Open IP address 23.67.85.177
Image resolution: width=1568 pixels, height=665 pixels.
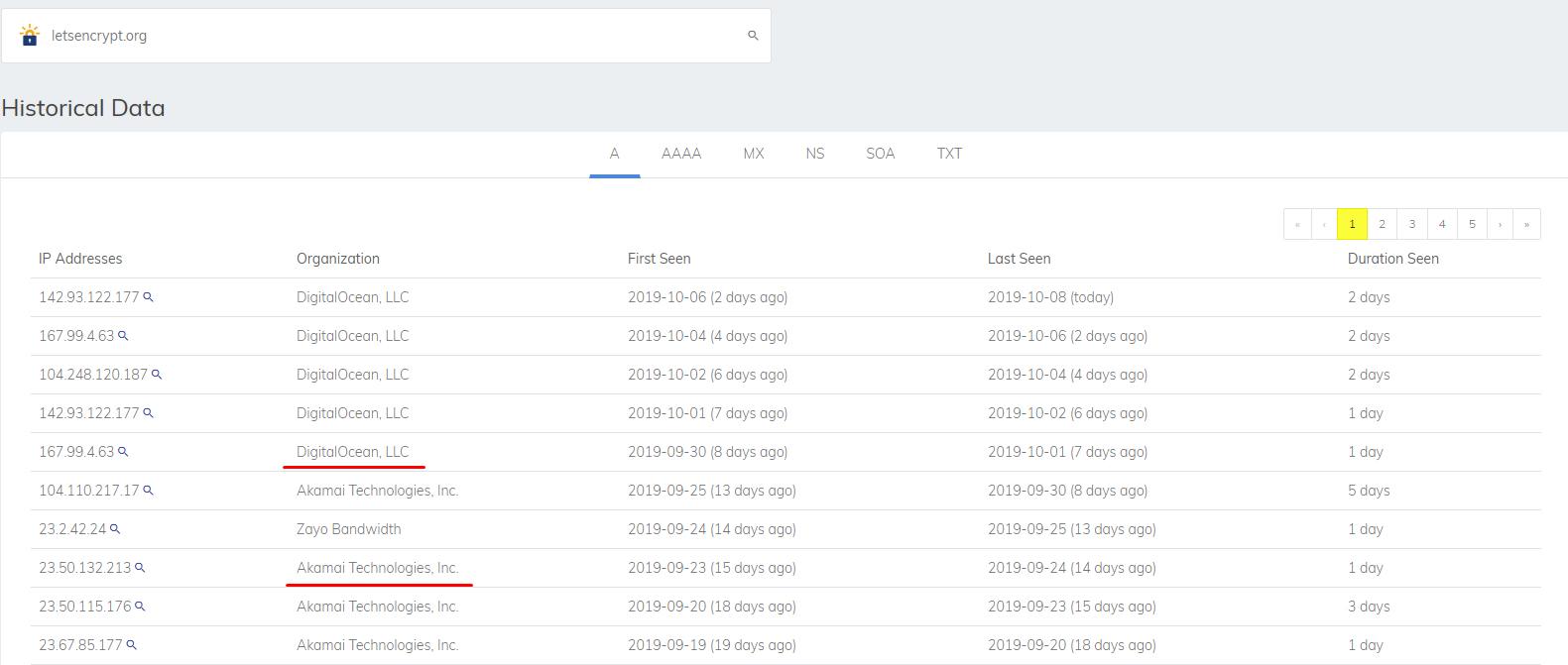(x=80, y=645)
